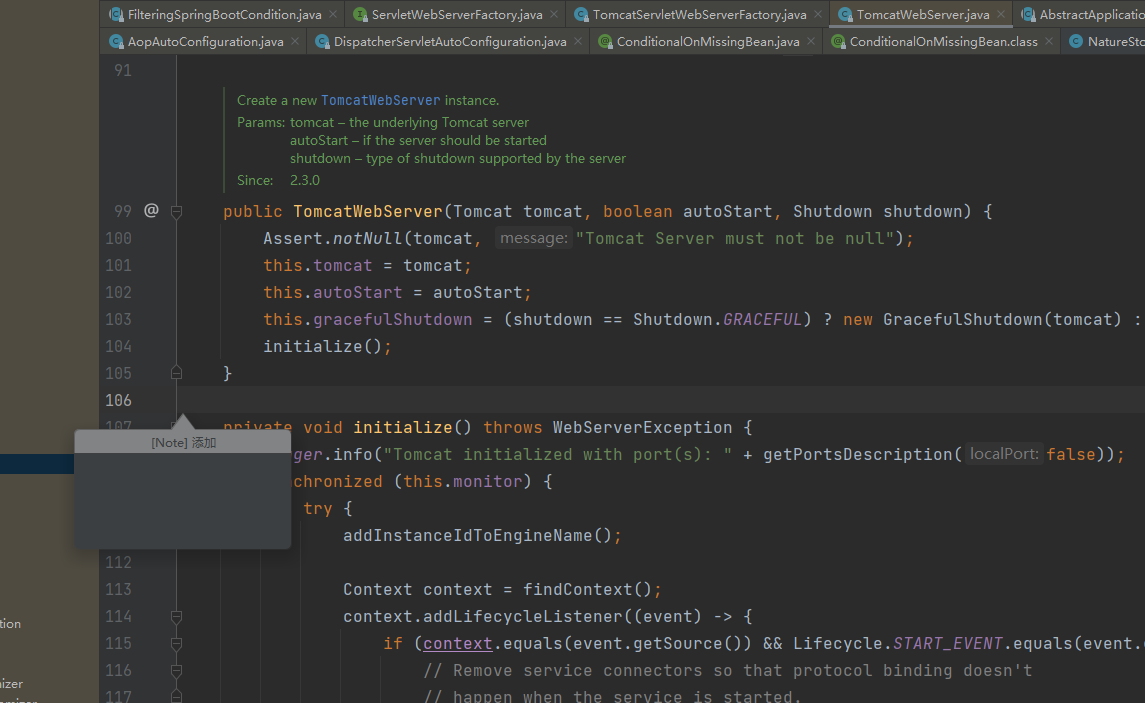This screenshot has height=703, width=1145.
Task: Open the DispatcherServletAutoConfiguration.java tab
Action: pyautogui.click(x=450, y=42)
